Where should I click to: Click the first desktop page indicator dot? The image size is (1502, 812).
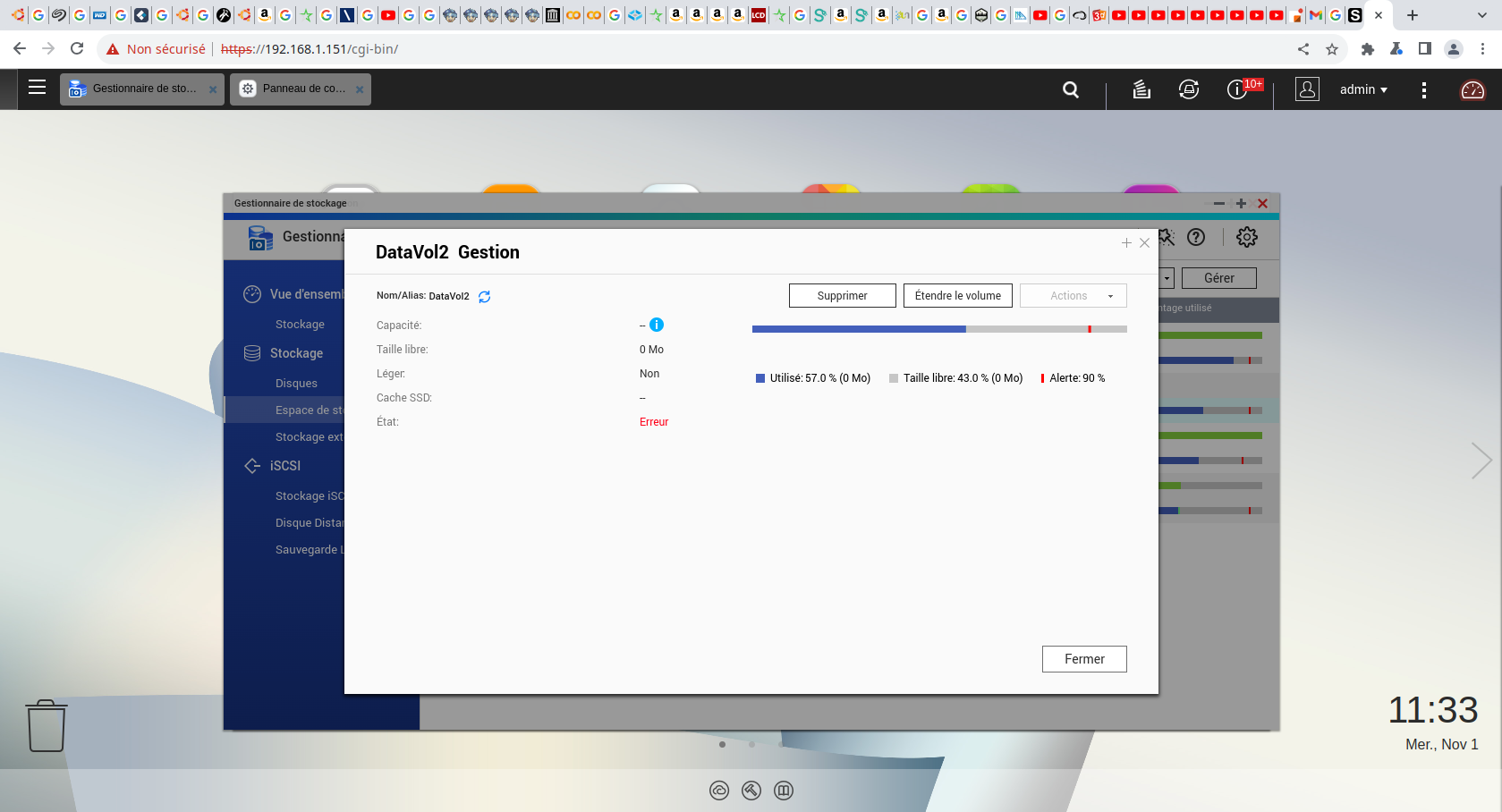point(722,744)
